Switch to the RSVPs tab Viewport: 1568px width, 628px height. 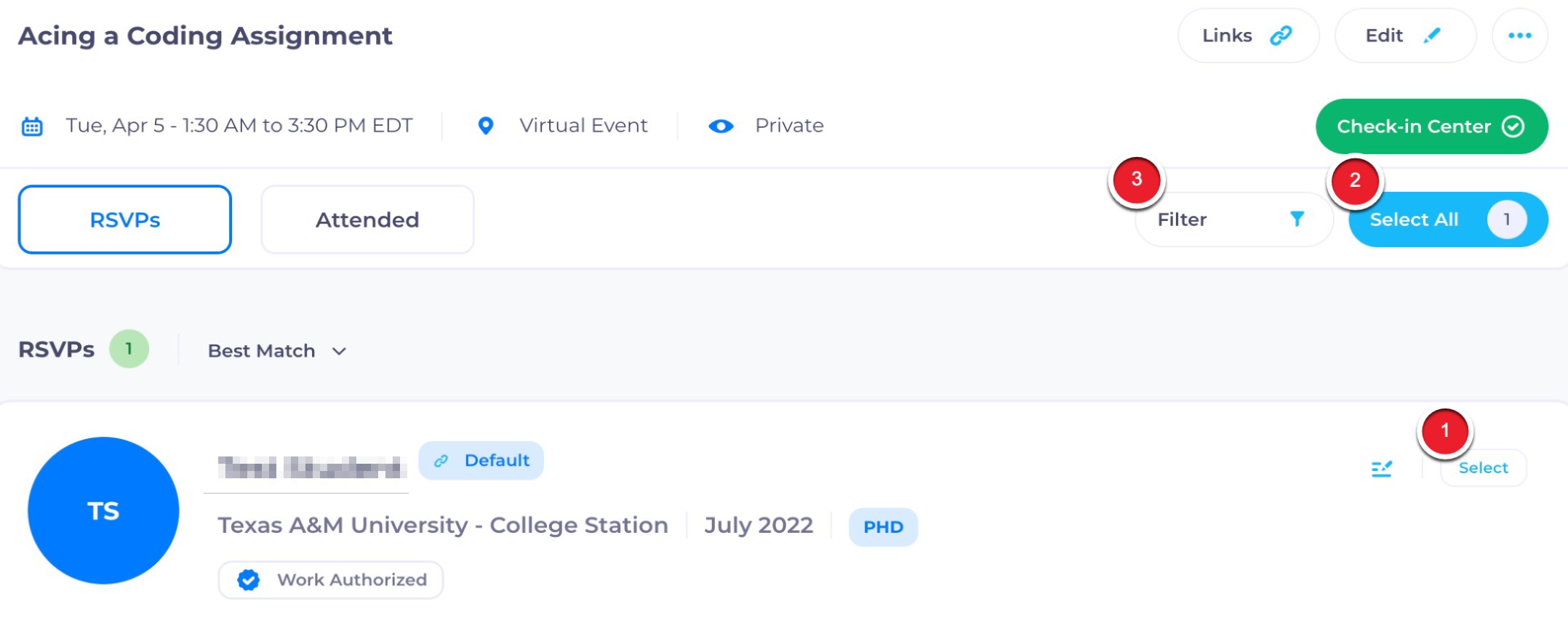[124, 220]
